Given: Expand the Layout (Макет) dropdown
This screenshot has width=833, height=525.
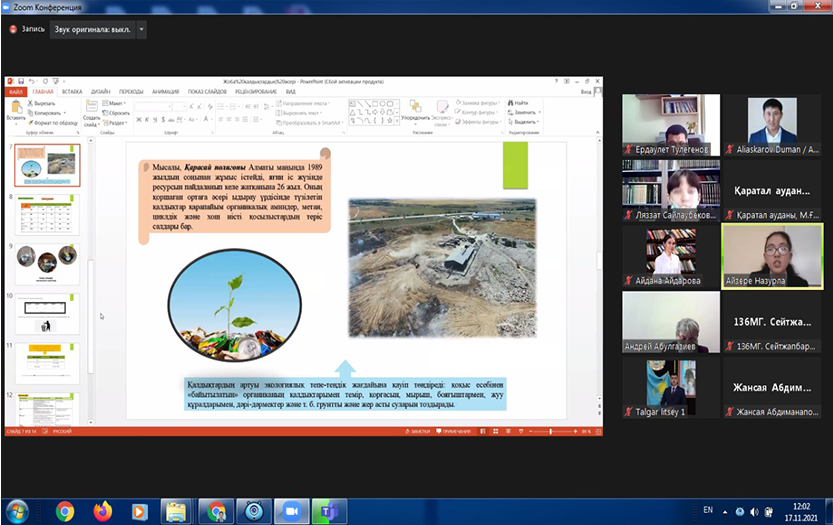Looking at the screenshot, I should click(117, 103).
